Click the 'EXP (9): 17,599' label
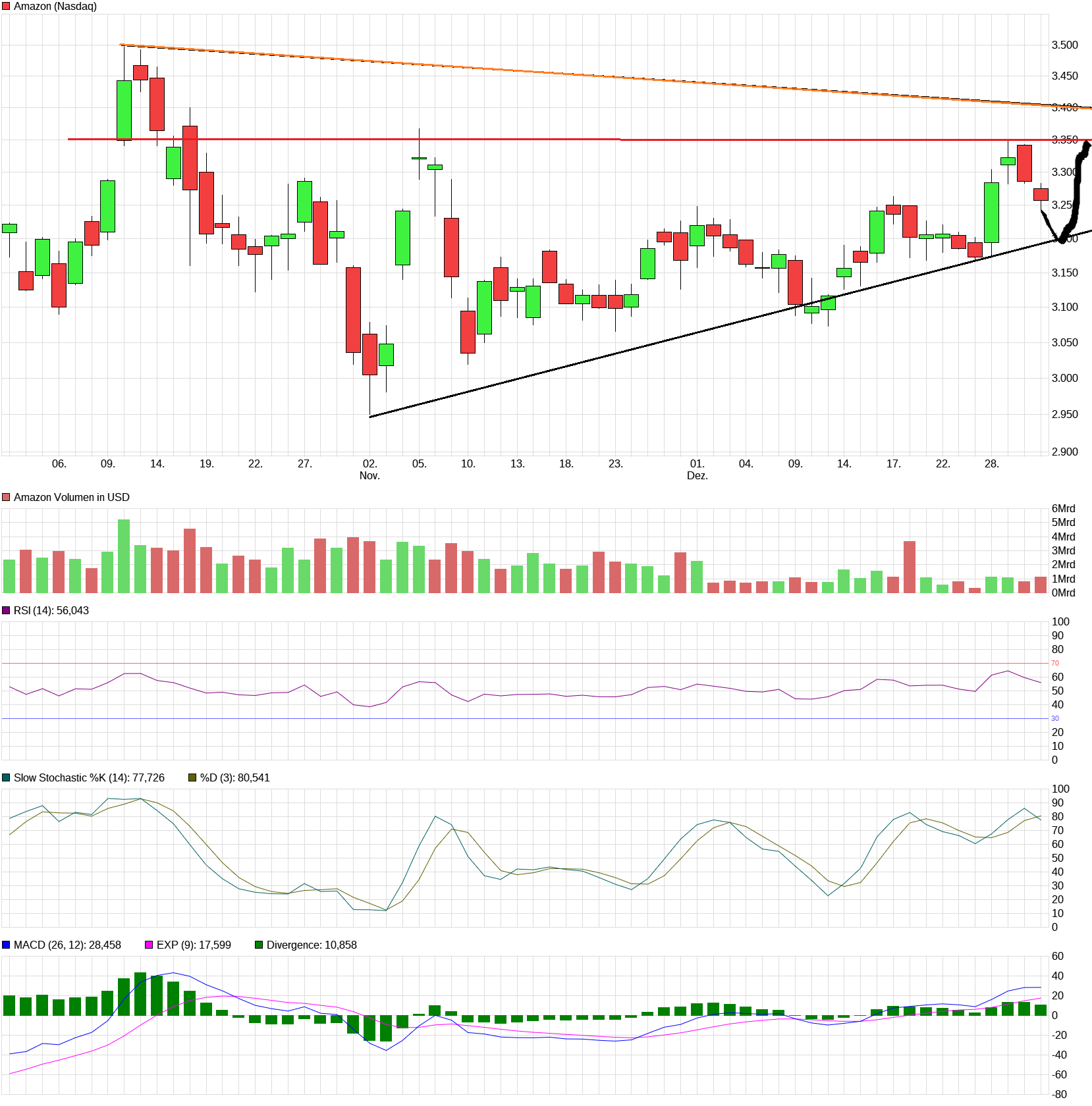Screen dimensions: 1092x1106 (194, 945)
